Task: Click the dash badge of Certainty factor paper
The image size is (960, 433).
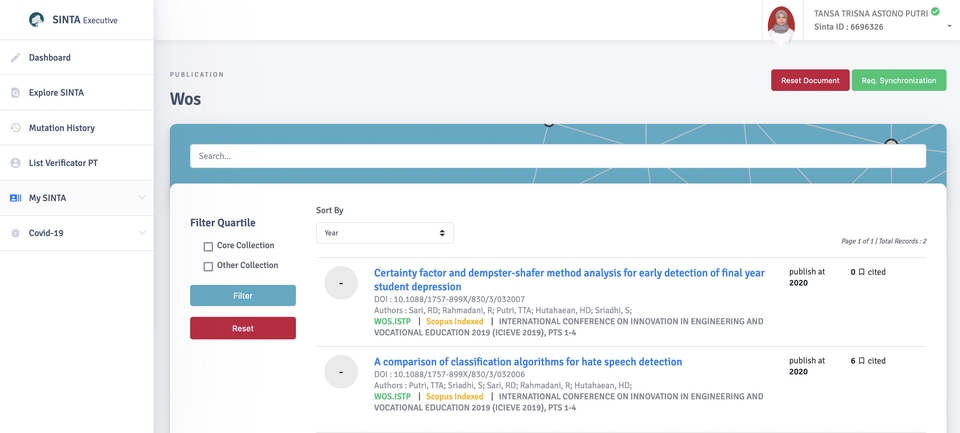Action: 341,283
